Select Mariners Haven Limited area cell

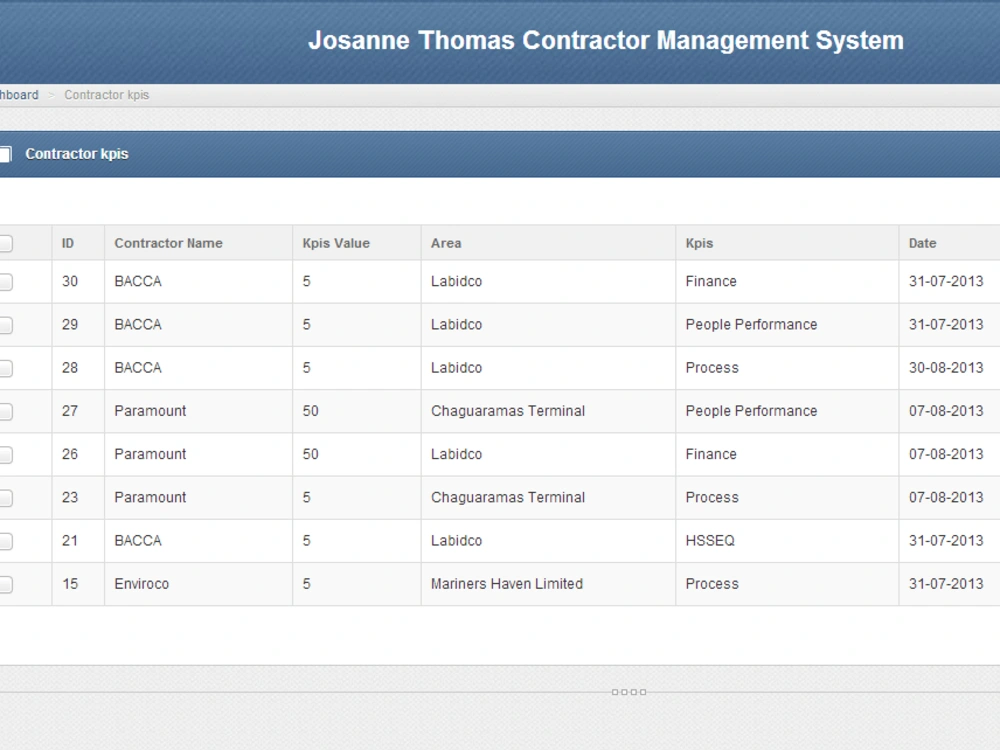[x=506, y=584]
